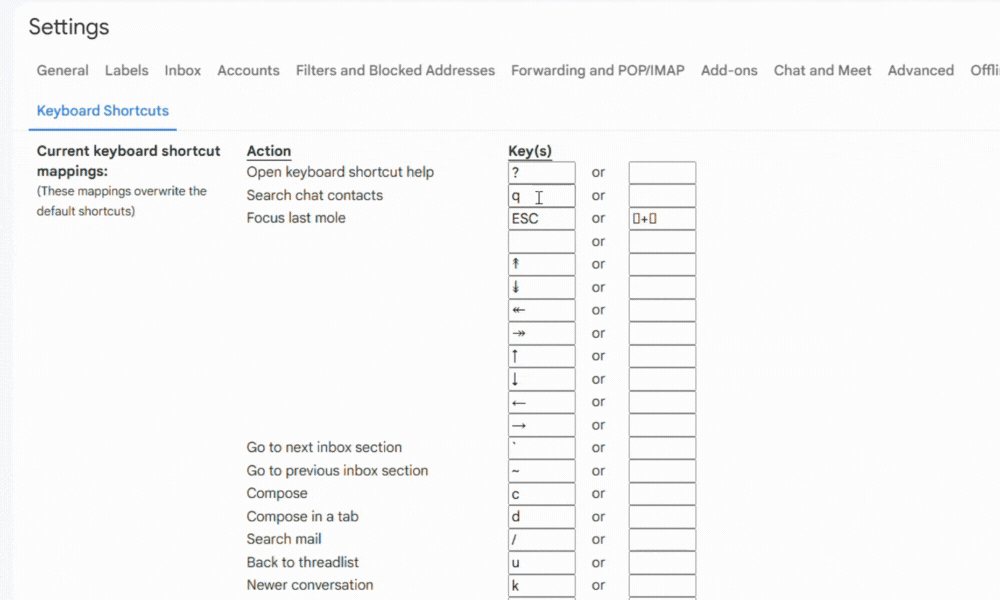The width and height of the screenshot is (1000, 600).
Task: Click alternate key field for Search mail
Action: [662, 540]
